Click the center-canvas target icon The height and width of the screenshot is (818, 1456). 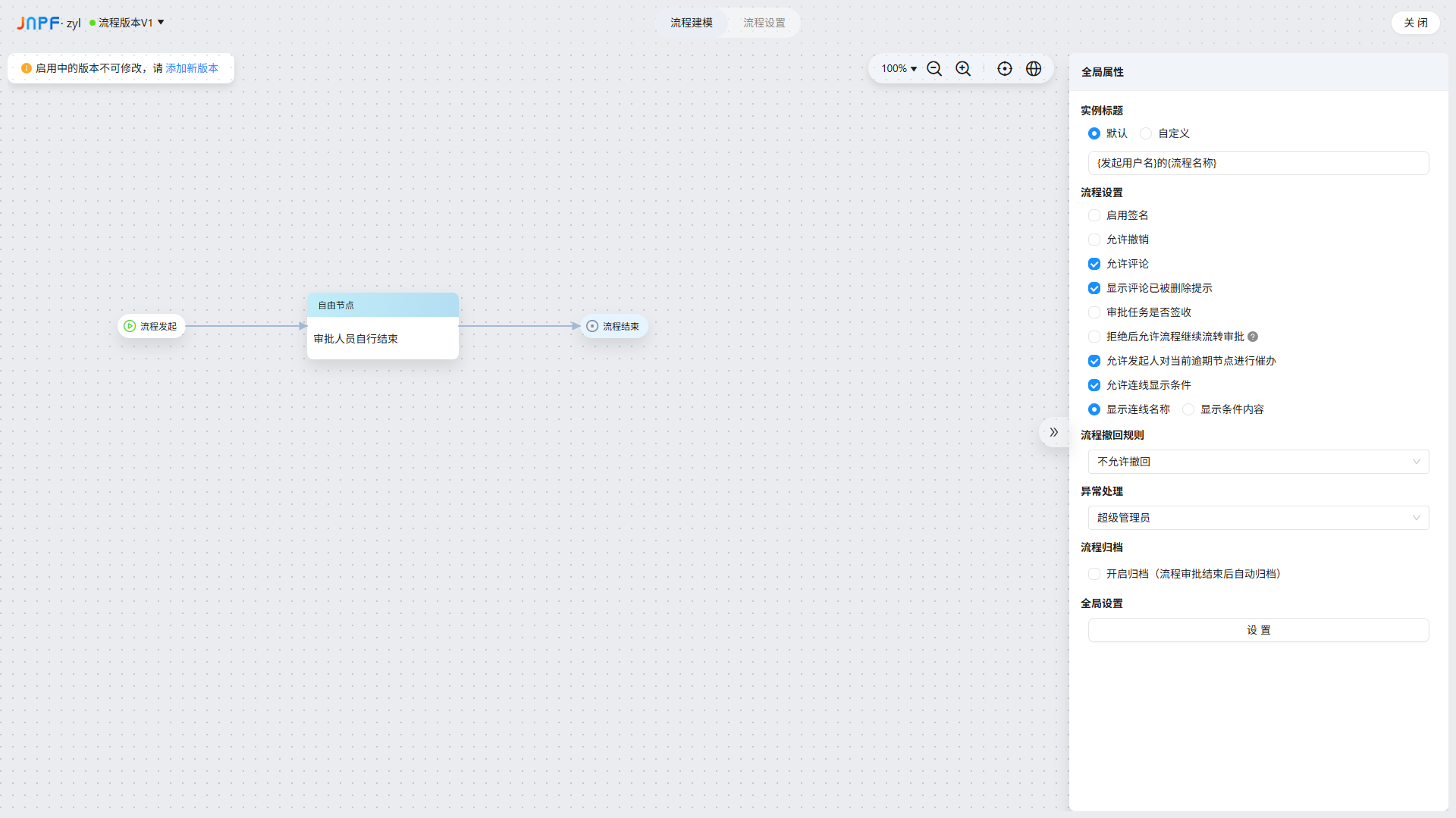(1005, 69)
